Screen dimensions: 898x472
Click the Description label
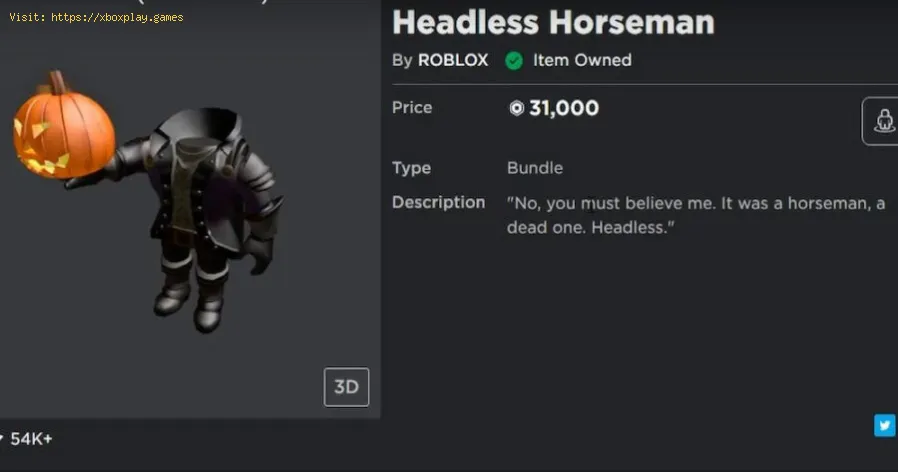(x=438, y=202)
